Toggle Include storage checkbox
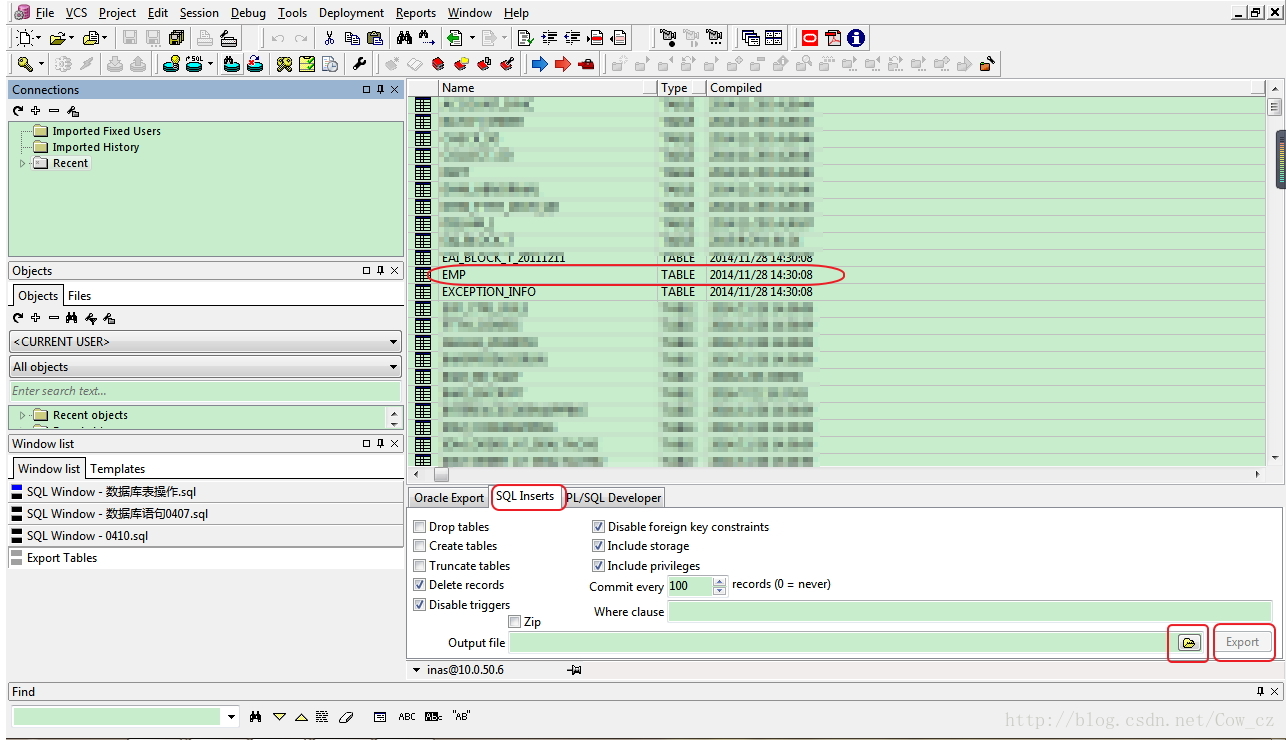This screenshot has width=1286, height=740. tap(599, 546)
